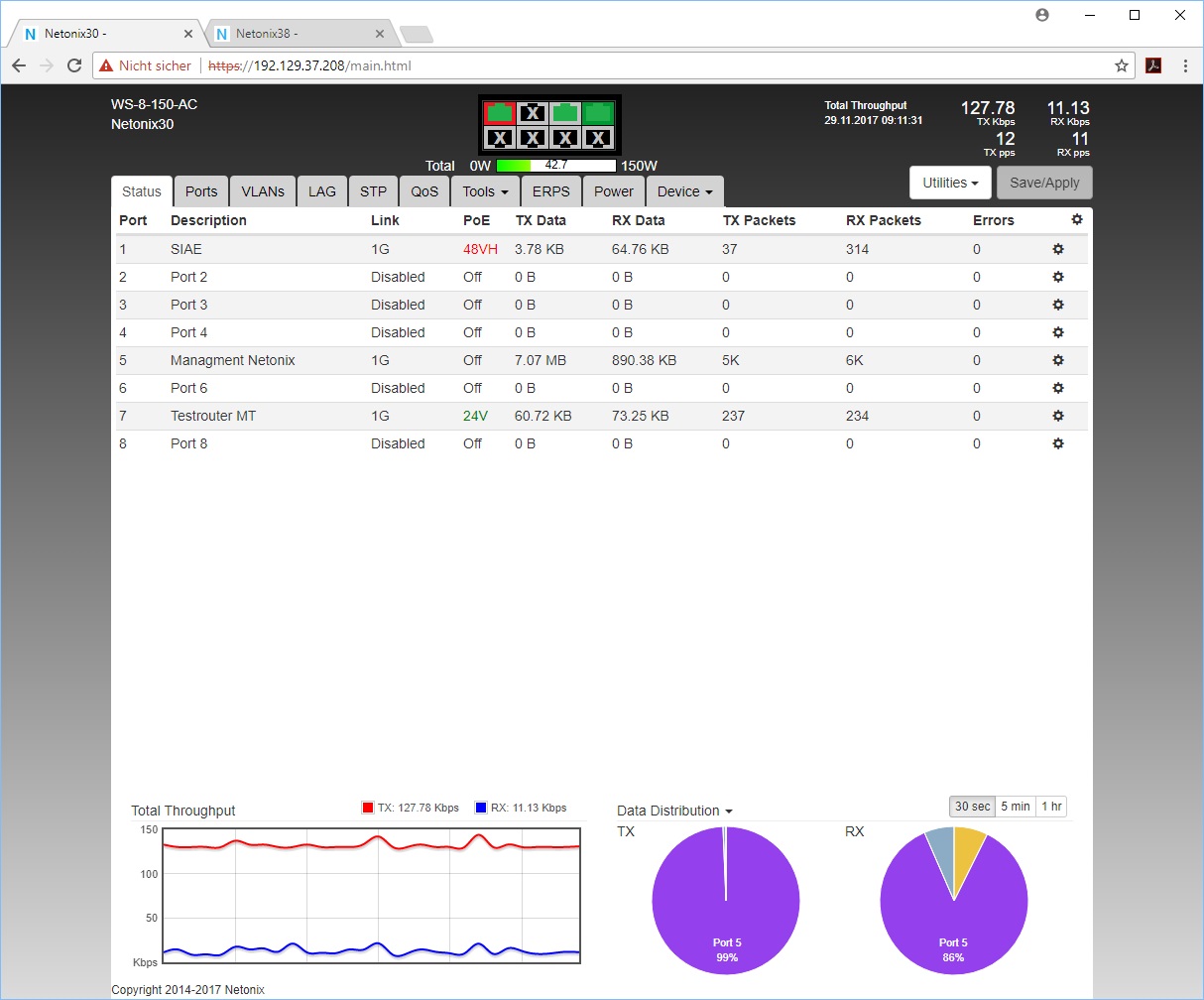Click the red port 1 icon in switch diagram
The height and width of the screenshot is (1000, 1204).
500,112
